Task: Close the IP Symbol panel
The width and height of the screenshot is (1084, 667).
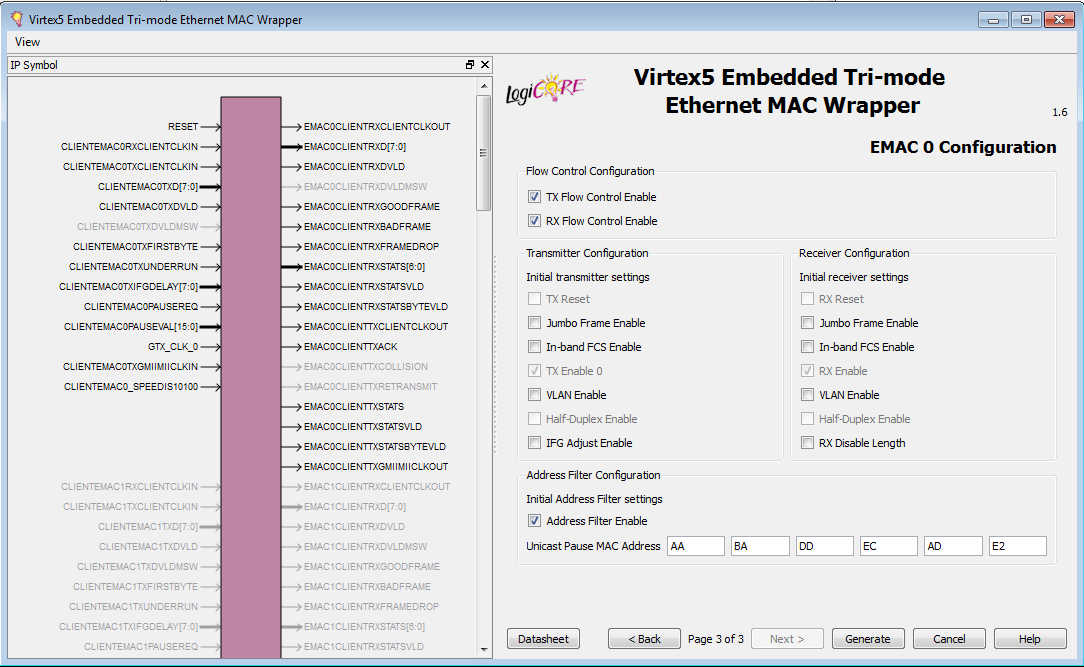Action: click(x=485, y=64)
